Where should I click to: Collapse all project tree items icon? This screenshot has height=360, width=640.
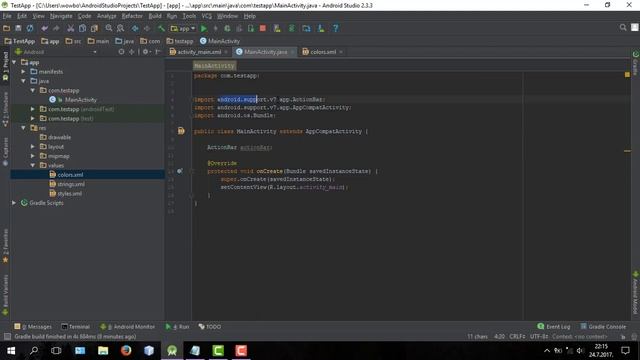tap(131, 52)
